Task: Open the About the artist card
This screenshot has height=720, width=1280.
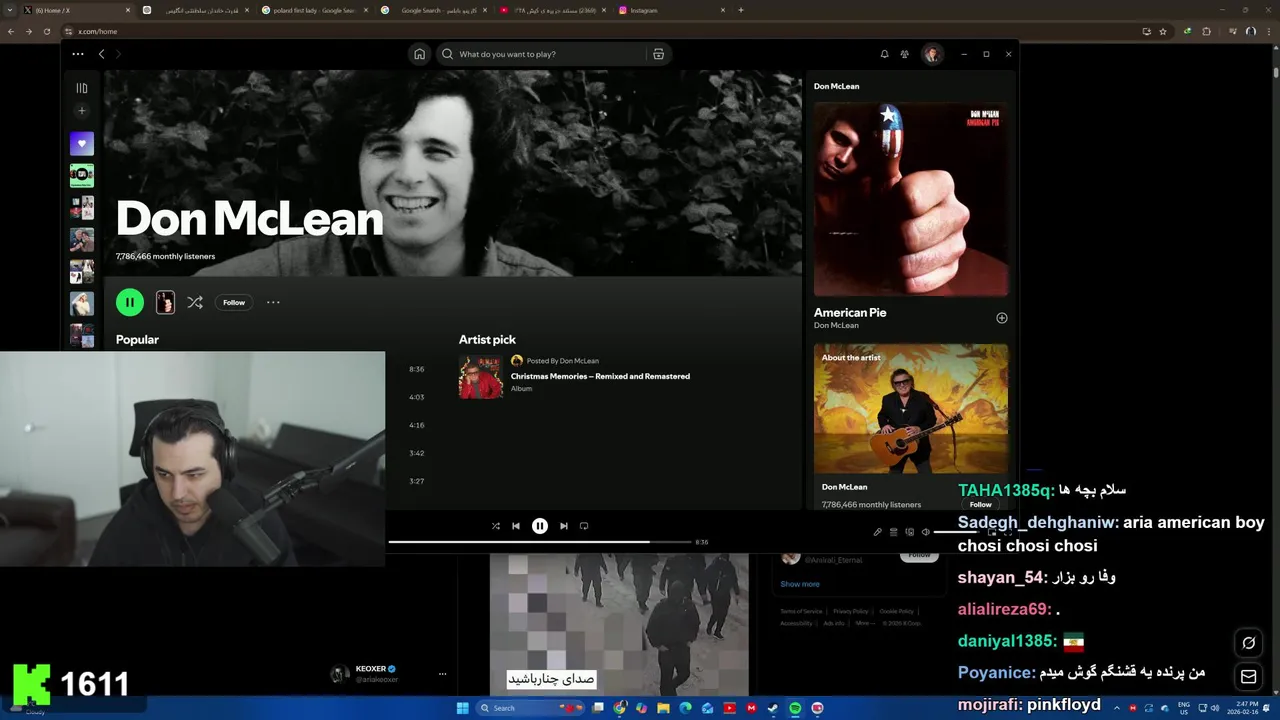Action: point(911,426)
